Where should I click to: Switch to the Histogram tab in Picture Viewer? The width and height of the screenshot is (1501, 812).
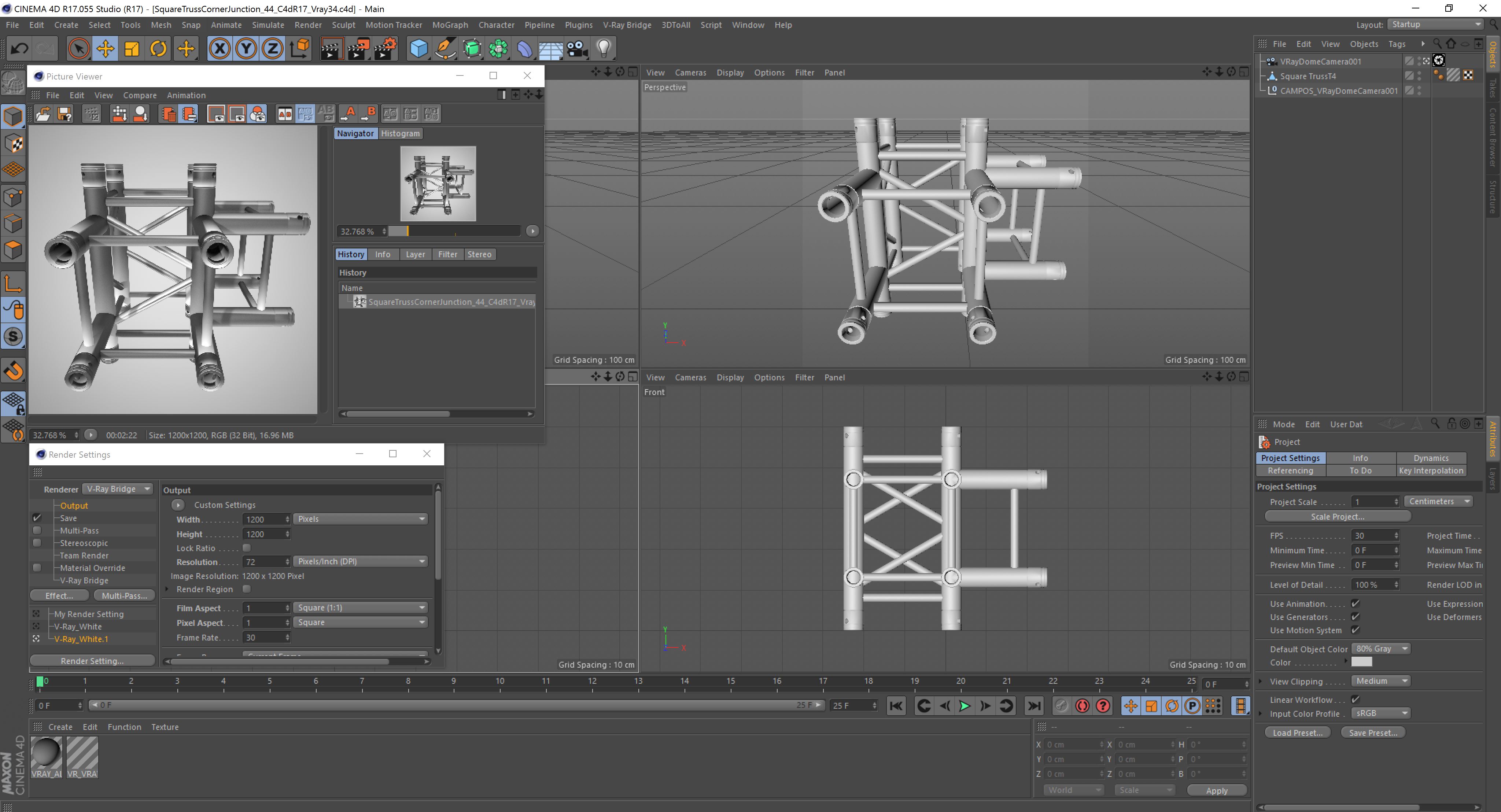pos(400,133)
